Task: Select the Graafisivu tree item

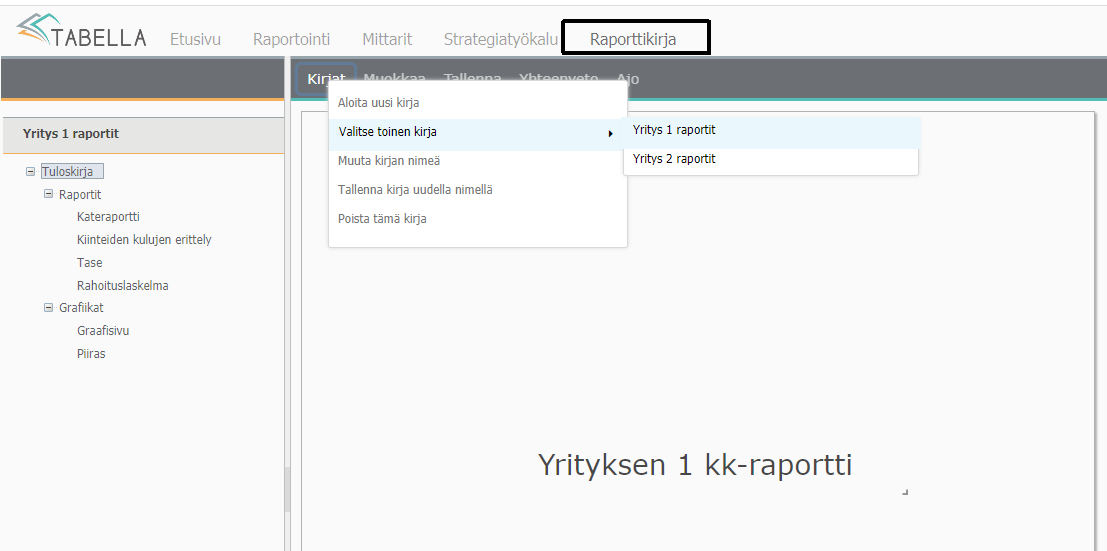Action: pos(103,331)
